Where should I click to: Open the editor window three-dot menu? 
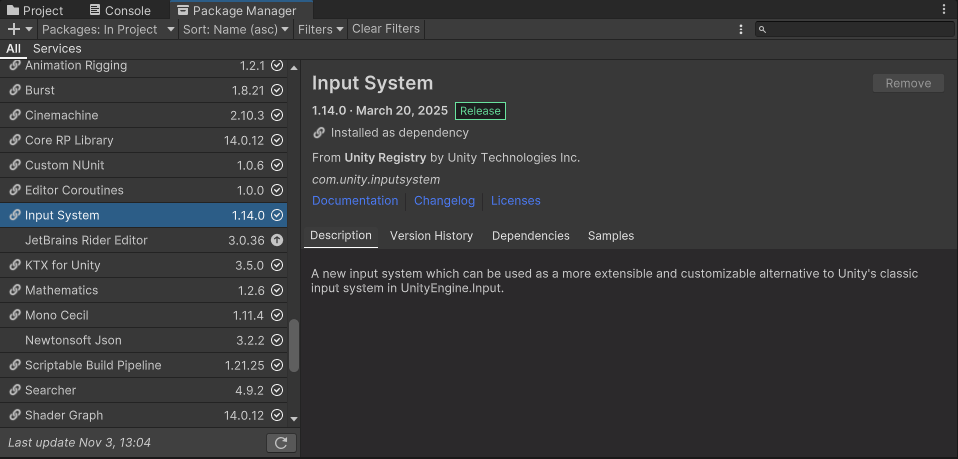click(945, 10)
